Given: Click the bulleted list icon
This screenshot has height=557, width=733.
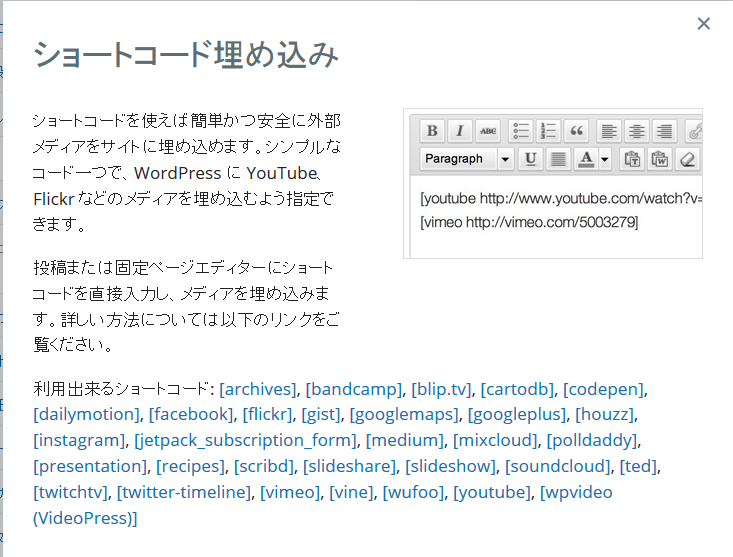Looking at the screenshot, I should 521,131.
